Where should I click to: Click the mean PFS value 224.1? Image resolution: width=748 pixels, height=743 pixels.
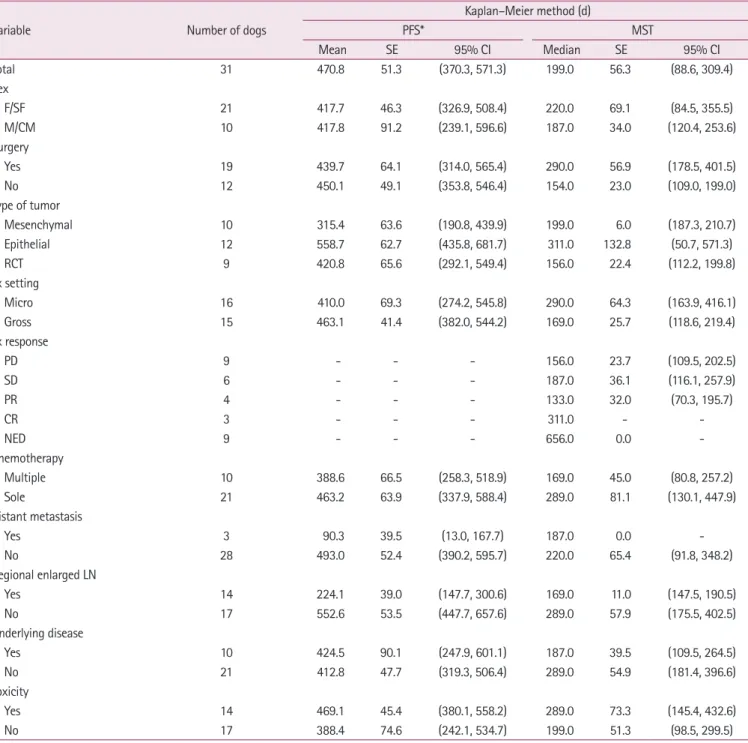point(331,595)
